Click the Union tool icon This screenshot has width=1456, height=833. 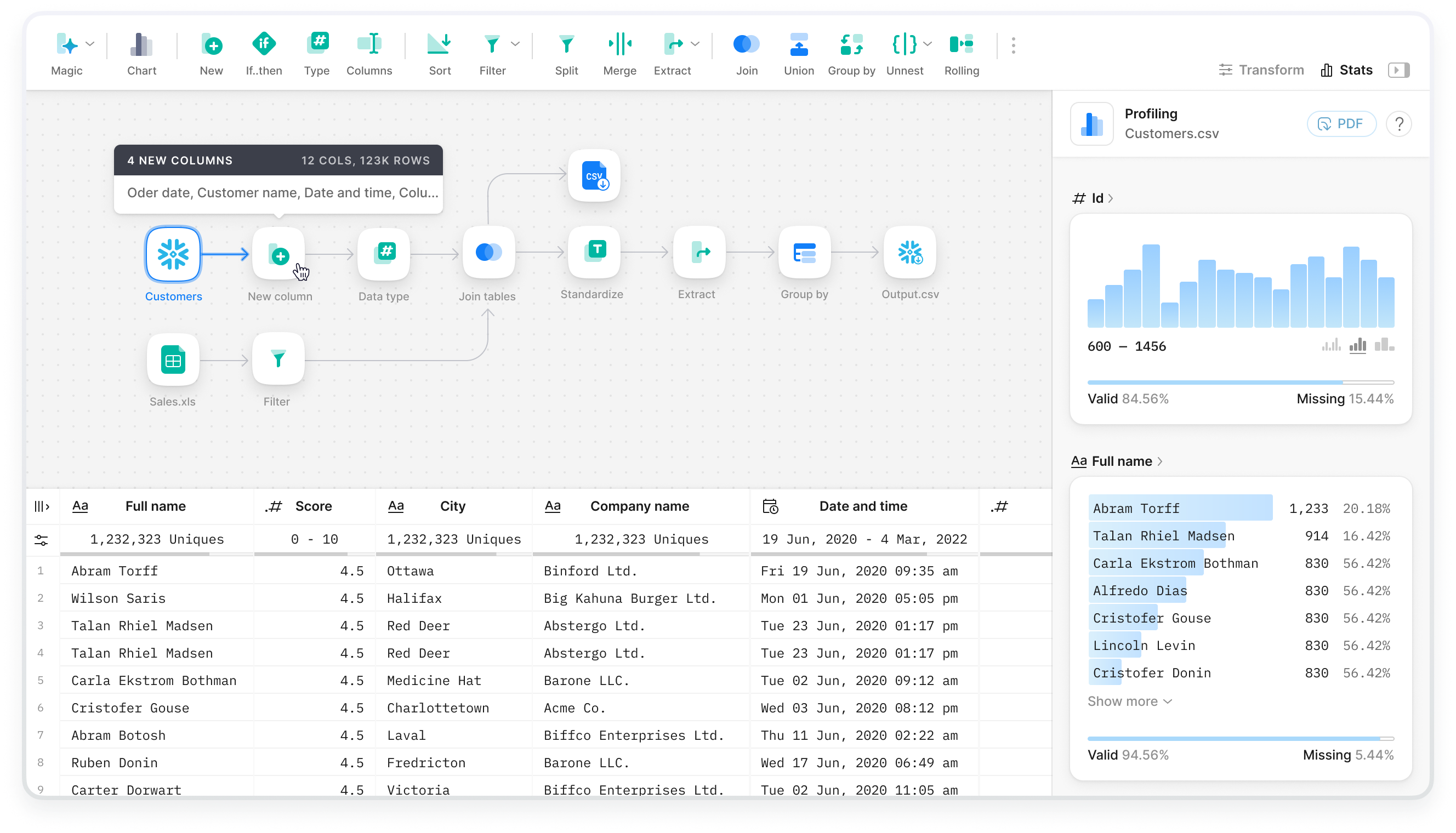(x=798, y=45)
